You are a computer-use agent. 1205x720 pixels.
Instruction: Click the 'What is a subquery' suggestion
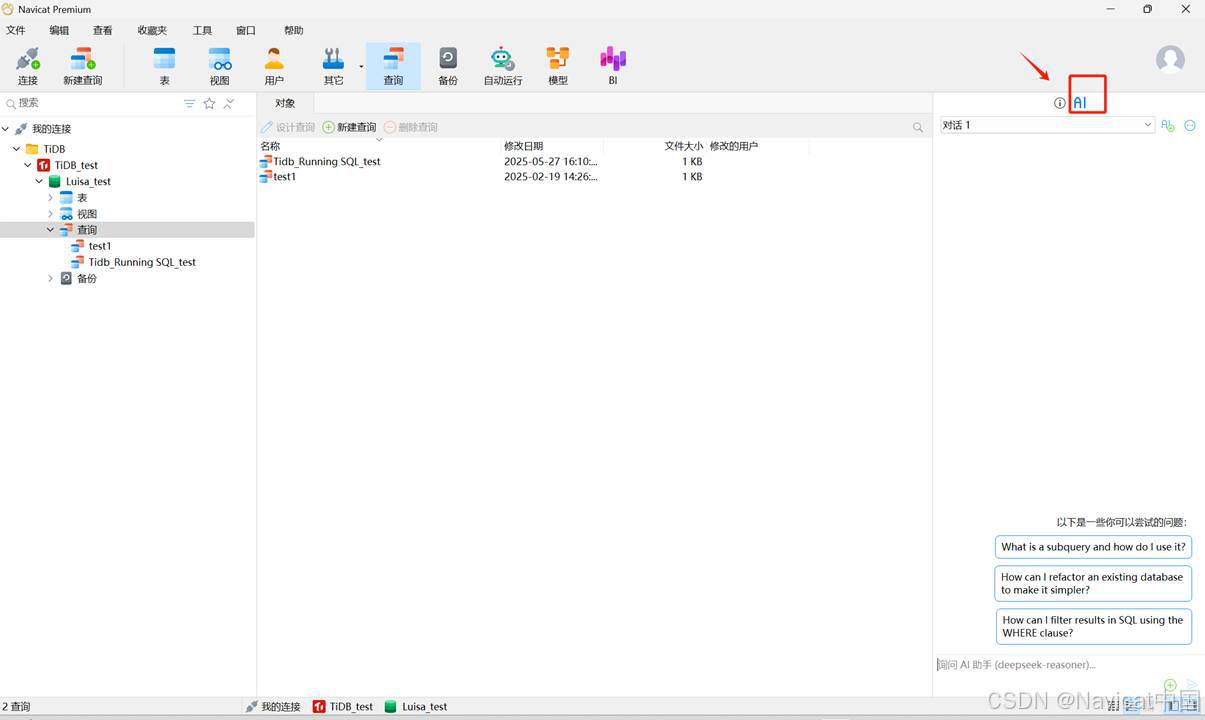tap(1093, 547)
